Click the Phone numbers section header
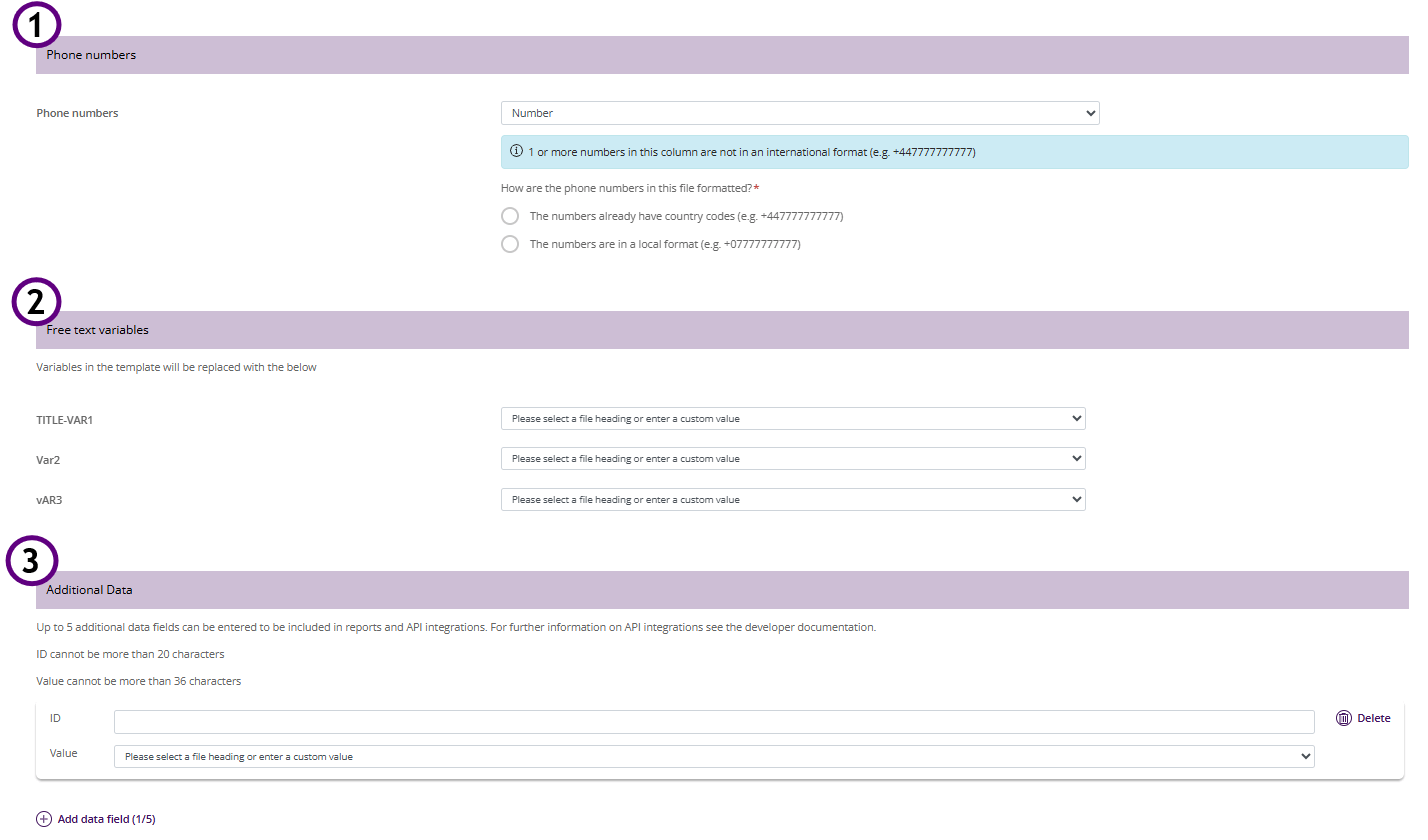1428x840 pixels. (722, 55)
